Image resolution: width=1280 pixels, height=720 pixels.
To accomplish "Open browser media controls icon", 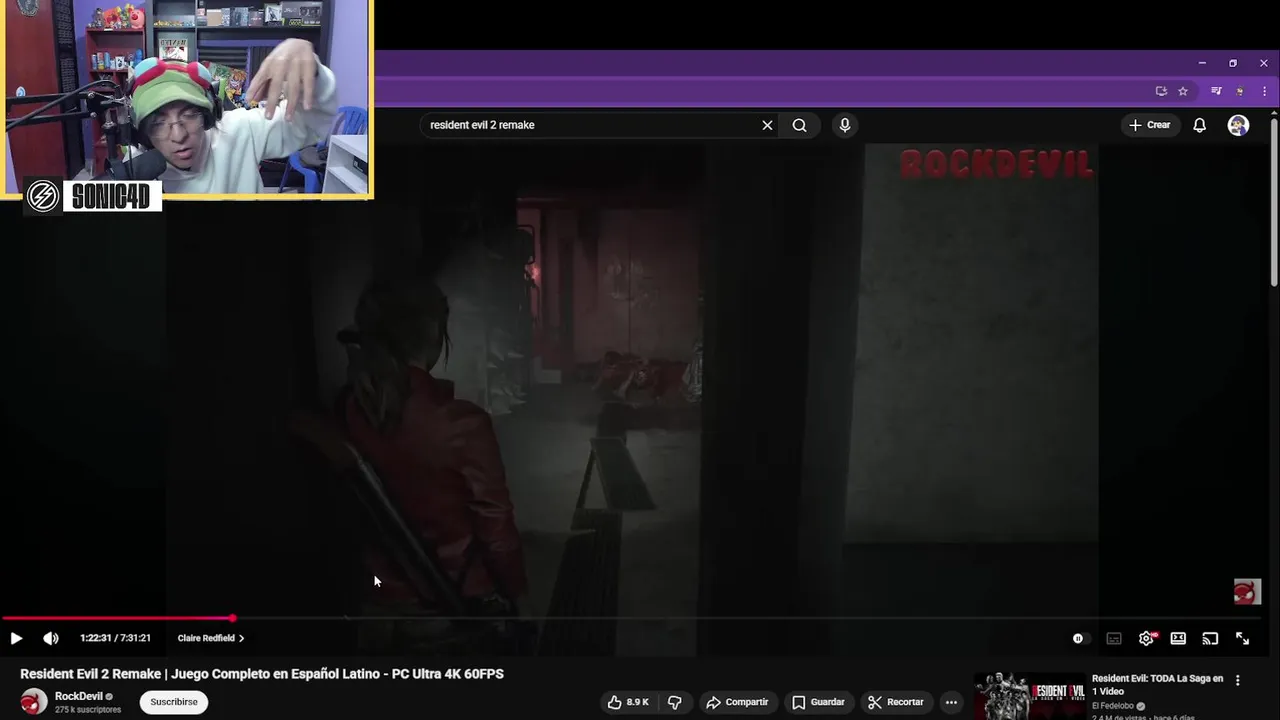I will (1216, 91).
